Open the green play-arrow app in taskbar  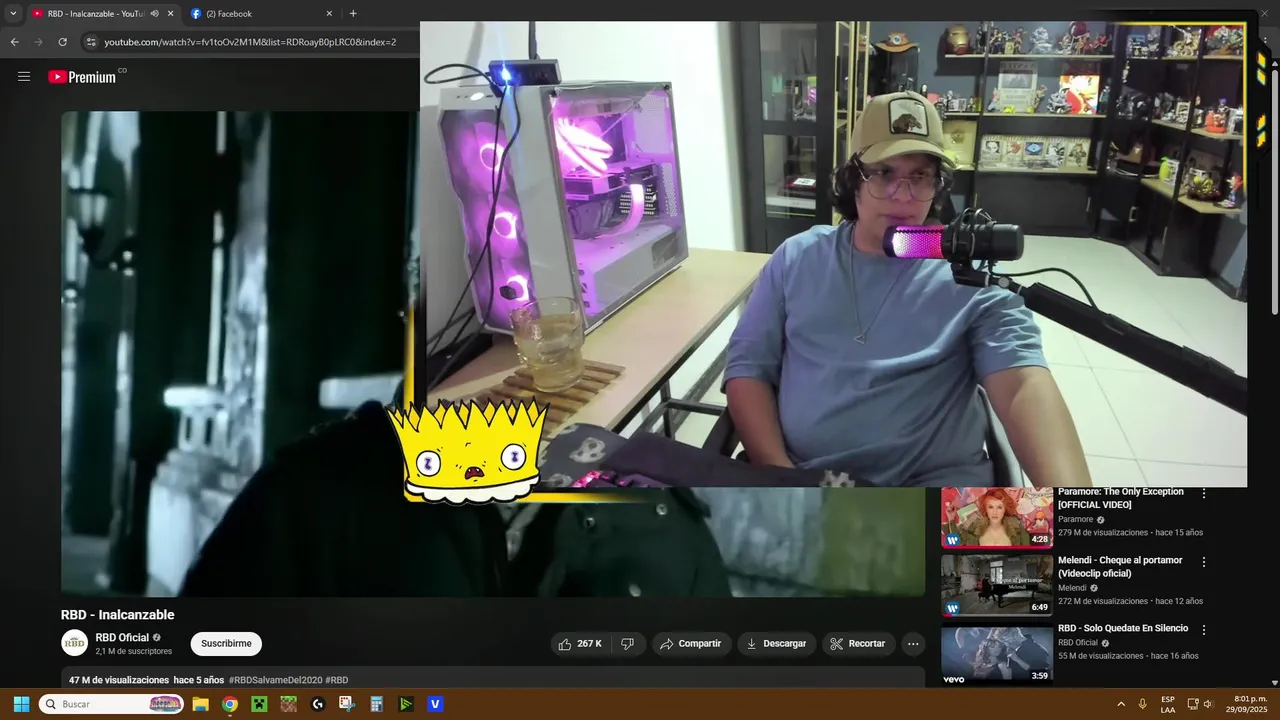tap(405, 704)
